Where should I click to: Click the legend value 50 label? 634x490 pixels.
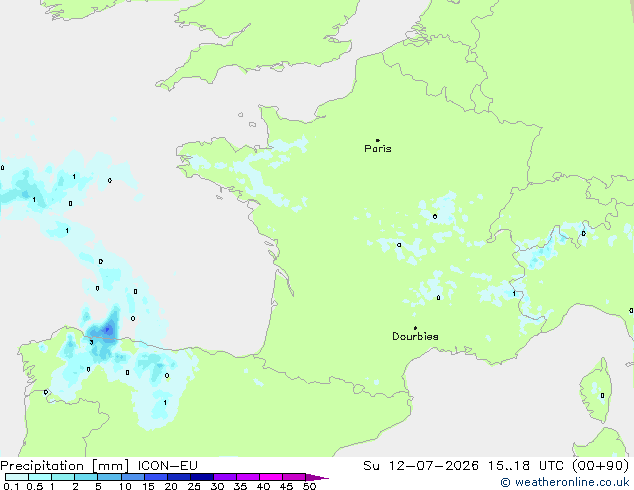tap(309, 486)
